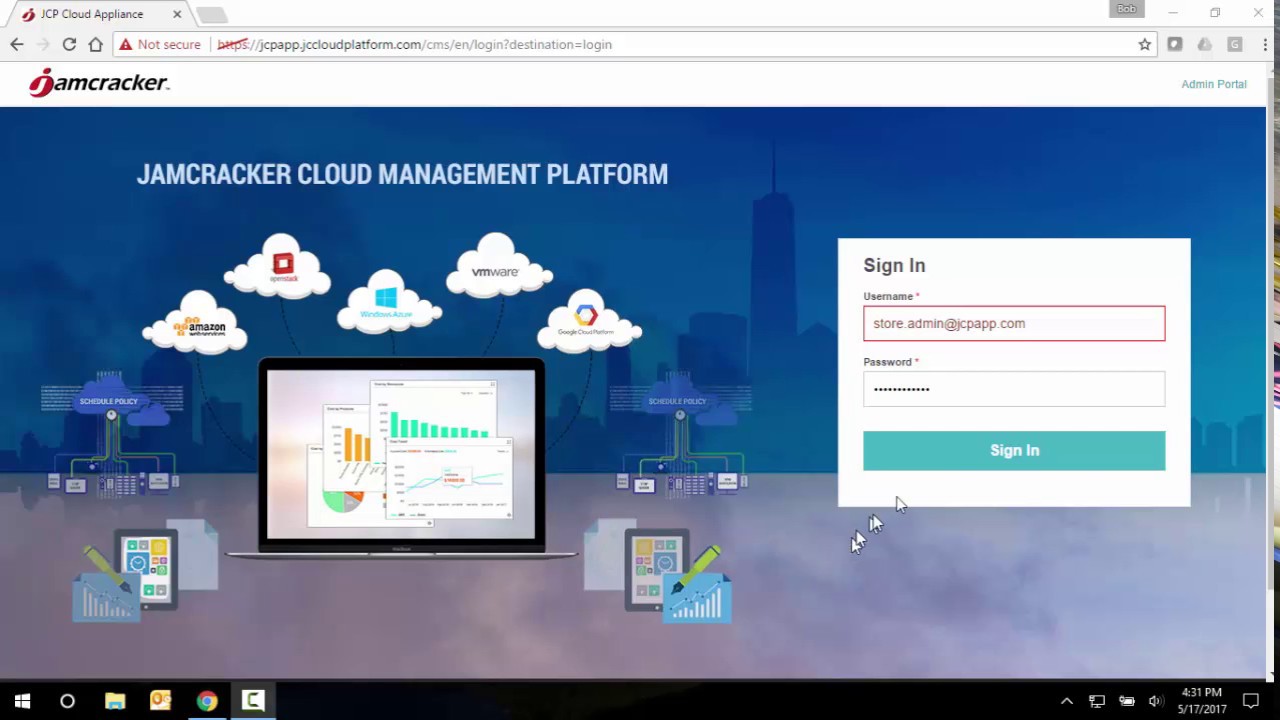Open the Windows Start menu
This screenshot has height=720, width=1280.
coord(22,701)
